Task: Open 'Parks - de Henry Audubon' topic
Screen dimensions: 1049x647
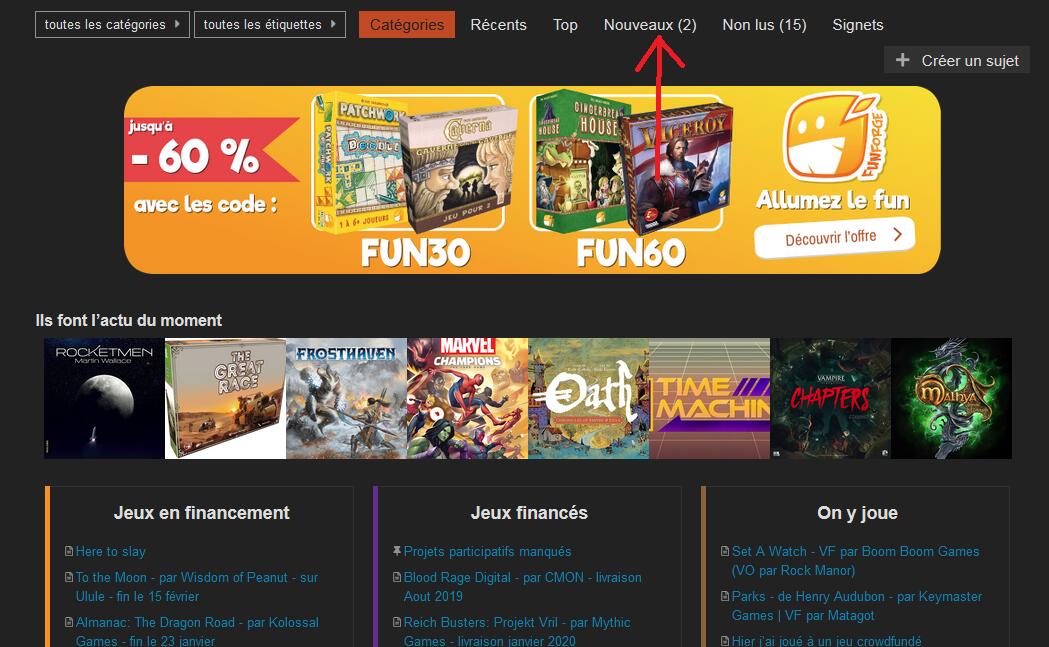Action: click(856, 606)
